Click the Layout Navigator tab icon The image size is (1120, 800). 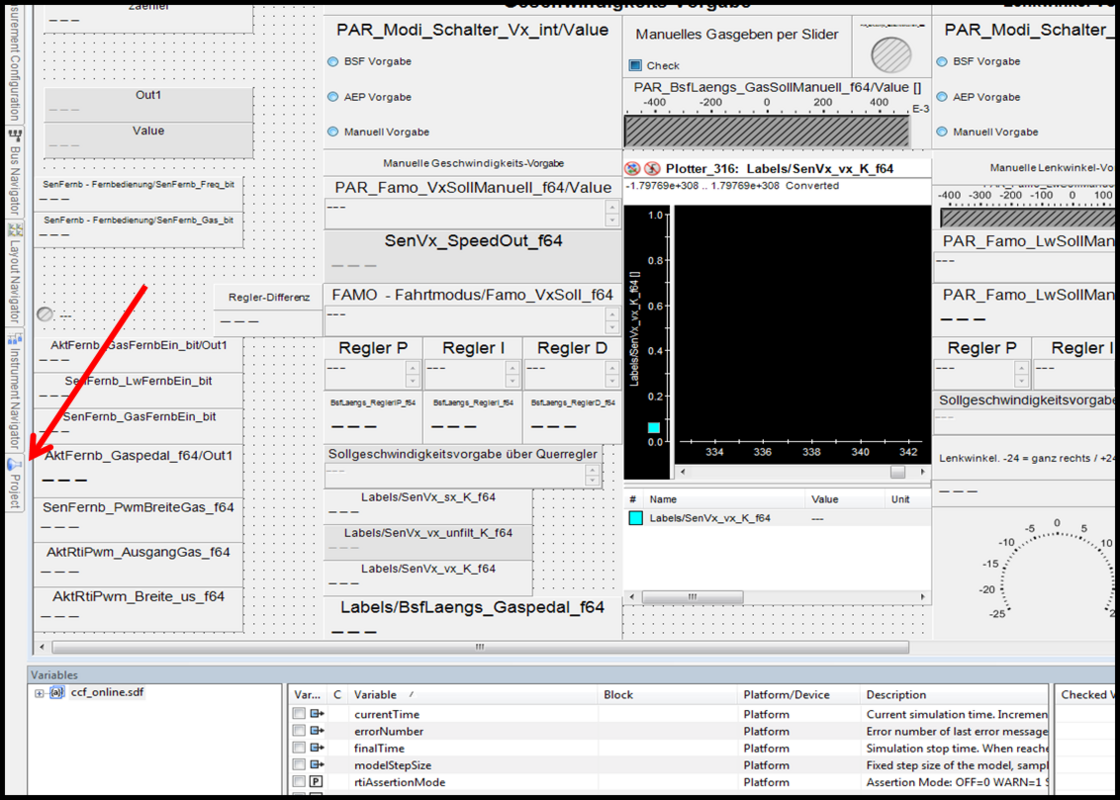pos(14,230)
